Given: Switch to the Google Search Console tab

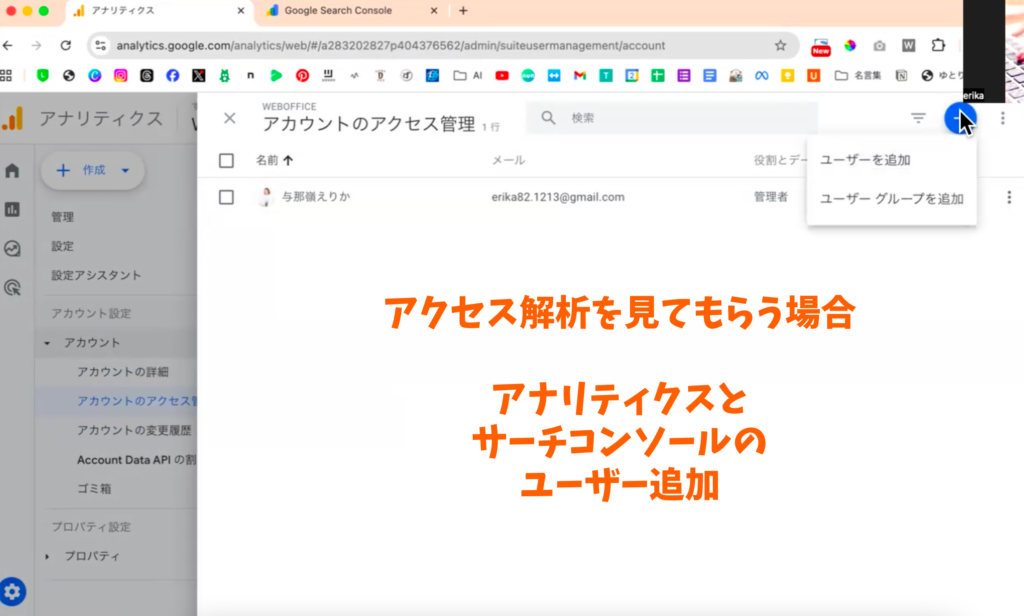Looking at the screenshot, I should pos(337,11).
